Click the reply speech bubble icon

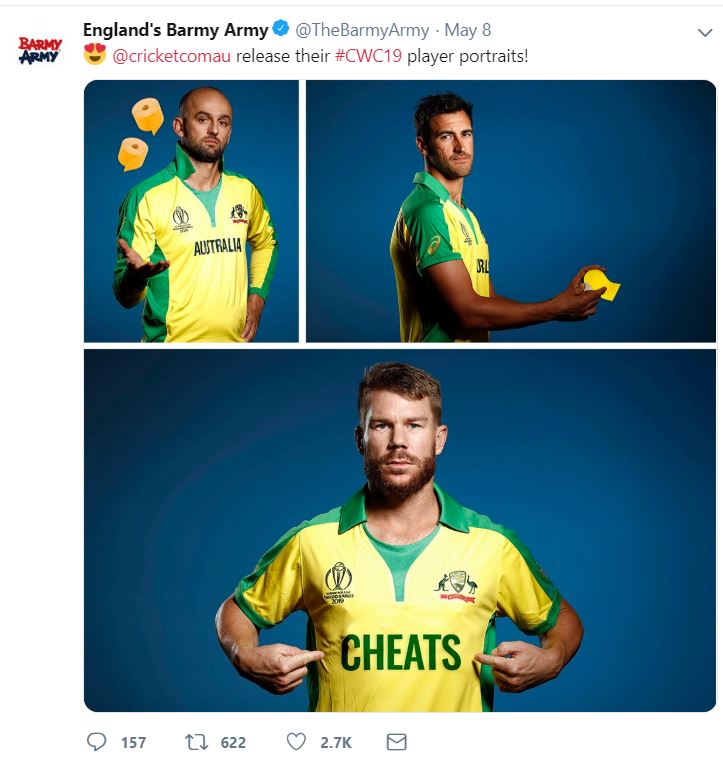(97, 742)
